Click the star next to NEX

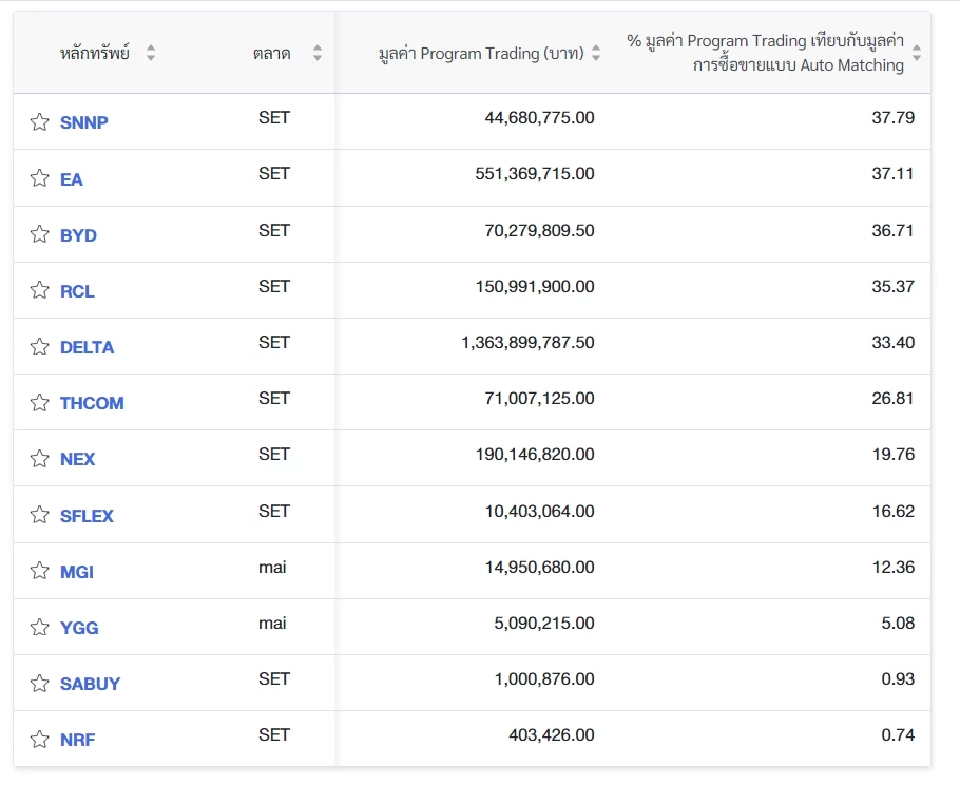pyautogui.click(x=40, y=459)
